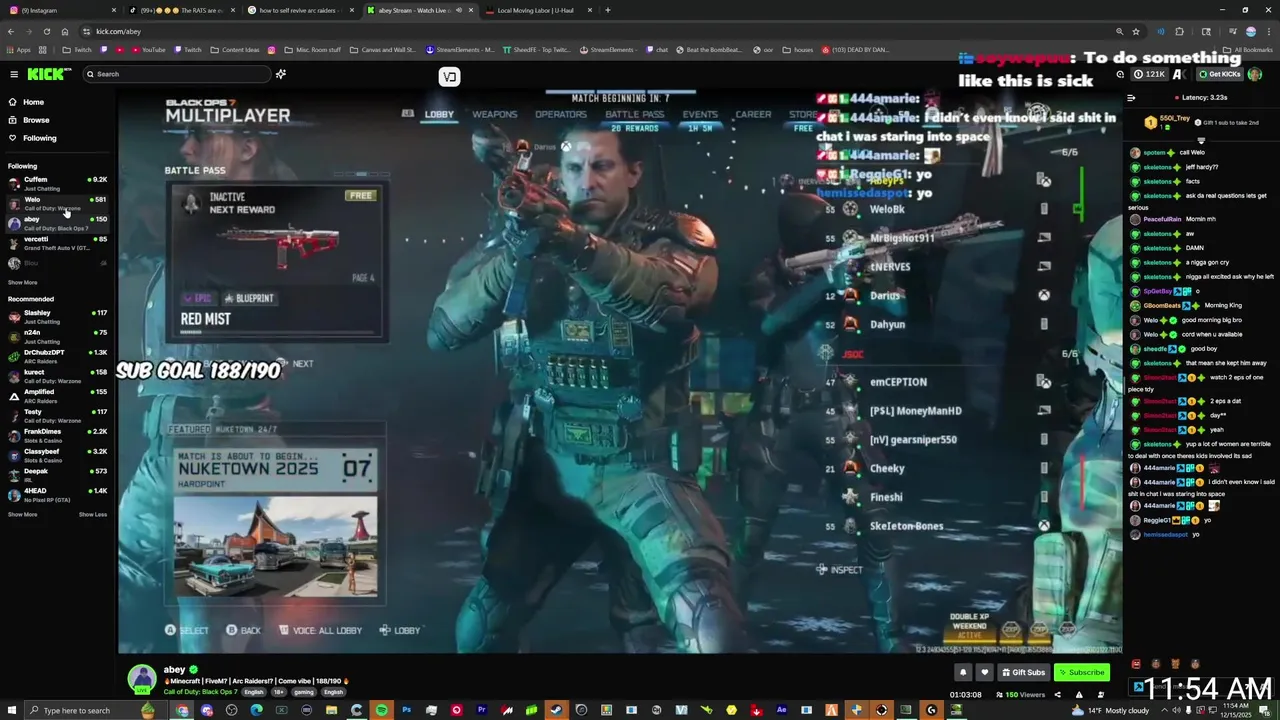
Task: Switch to the self revive arc raiders tab
Action: 303,10
